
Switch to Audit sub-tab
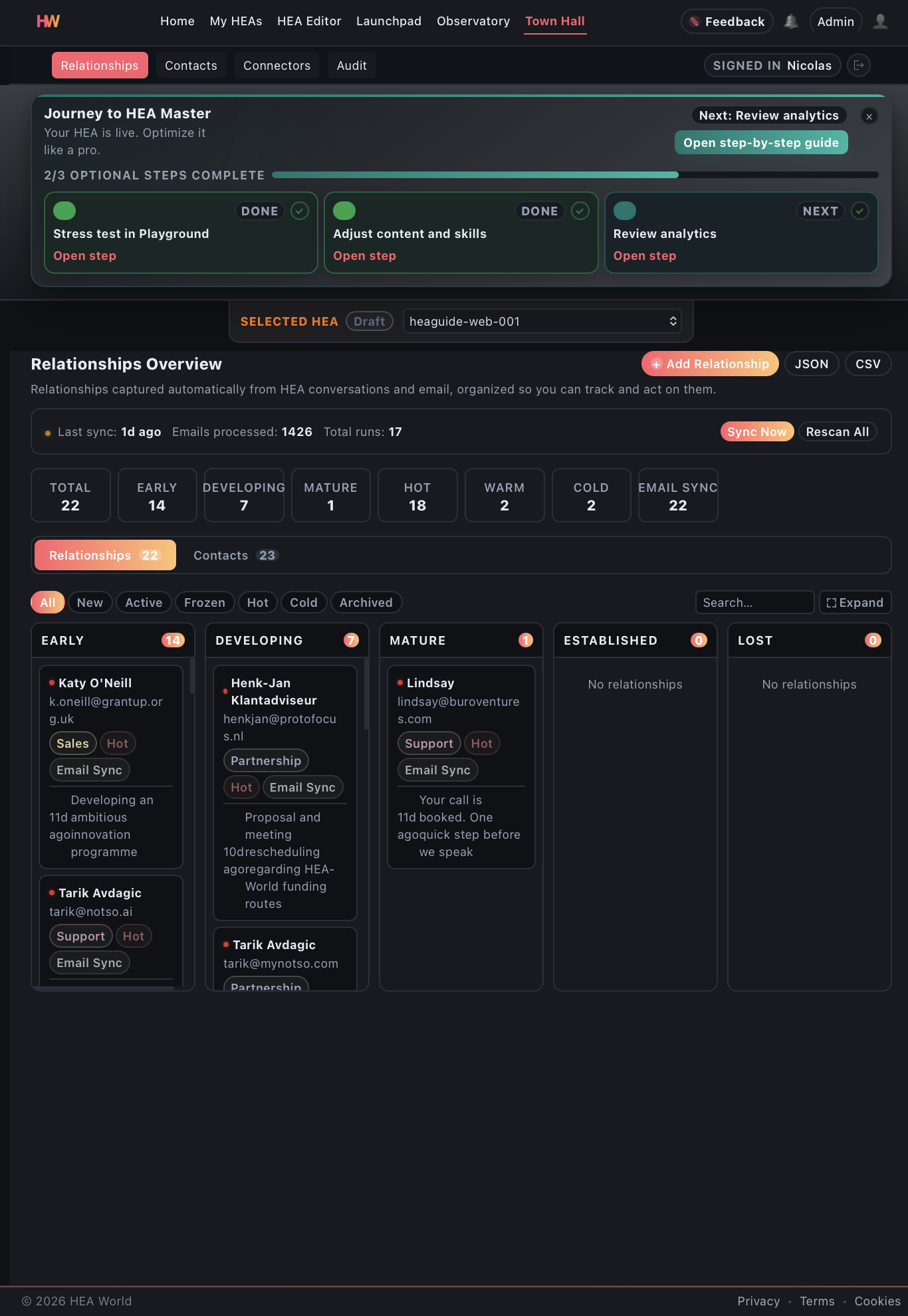click(x=352, y=65)
